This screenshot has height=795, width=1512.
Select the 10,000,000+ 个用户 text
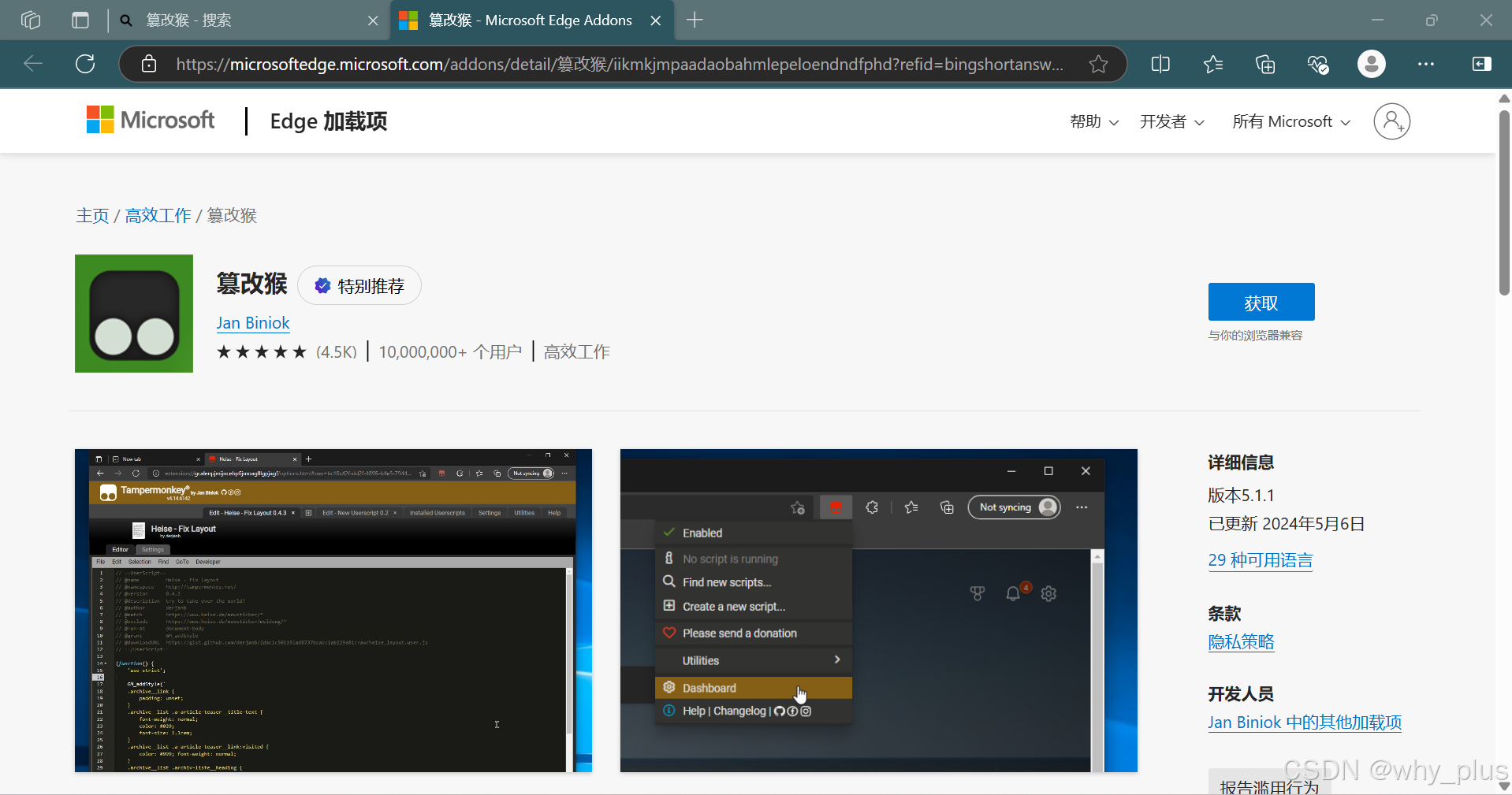tap(450, 351)
